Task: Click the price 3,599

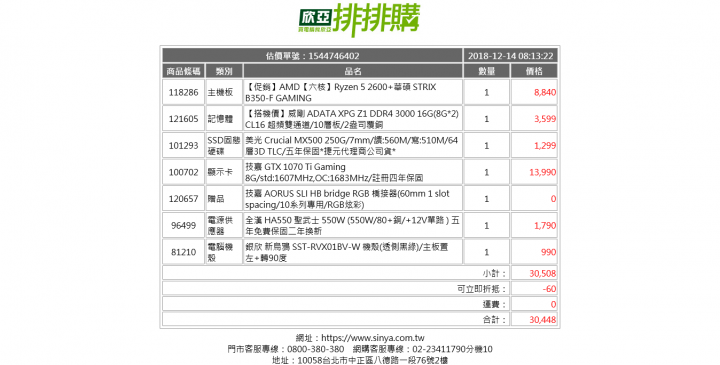Action: pos(545,119)
